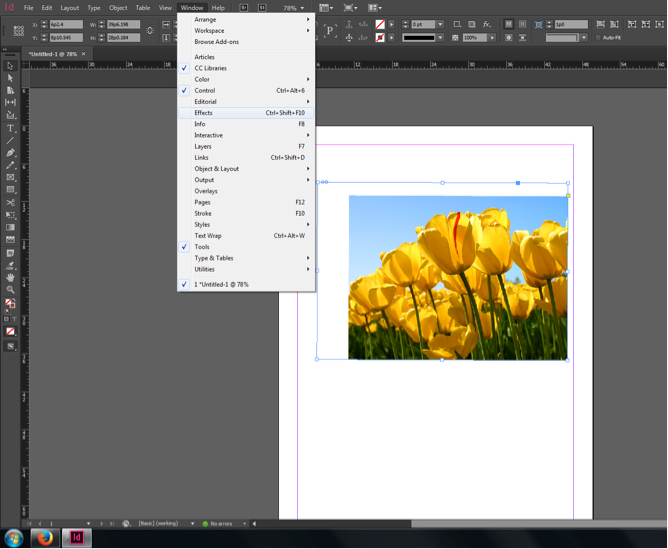Toggle Formatting Affects Container button in toolbox

(6, 319)
